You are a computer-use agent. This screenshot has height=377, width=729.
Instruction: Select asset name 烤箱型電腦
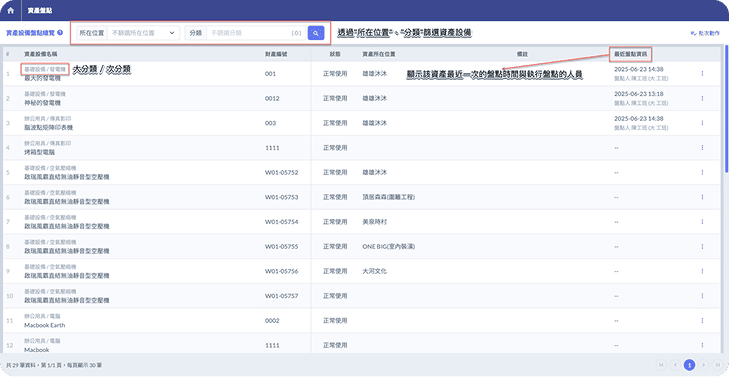[x=40, y=152]
